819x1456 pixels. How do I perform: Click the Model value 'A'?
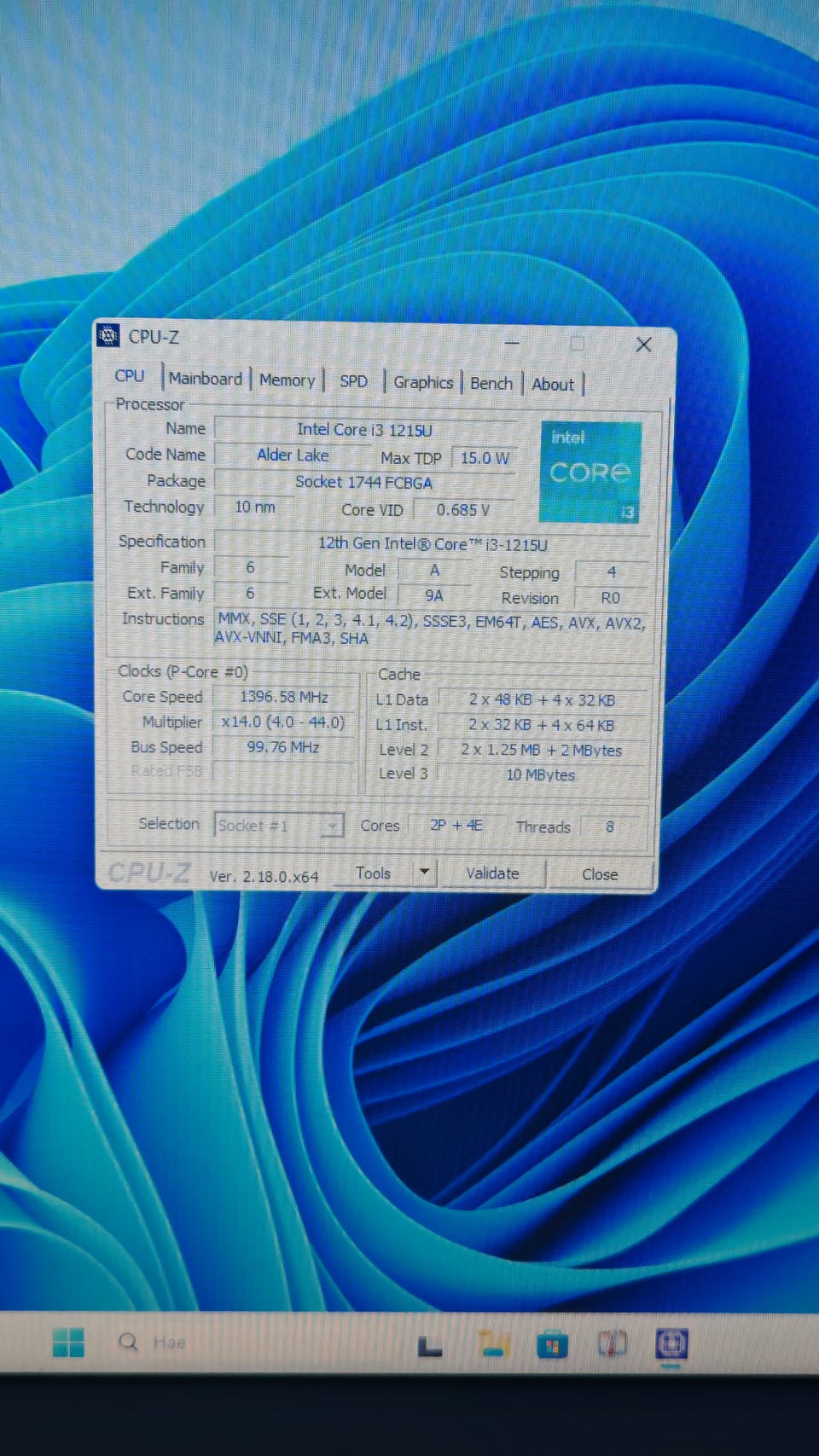click(x=434, y=570)
